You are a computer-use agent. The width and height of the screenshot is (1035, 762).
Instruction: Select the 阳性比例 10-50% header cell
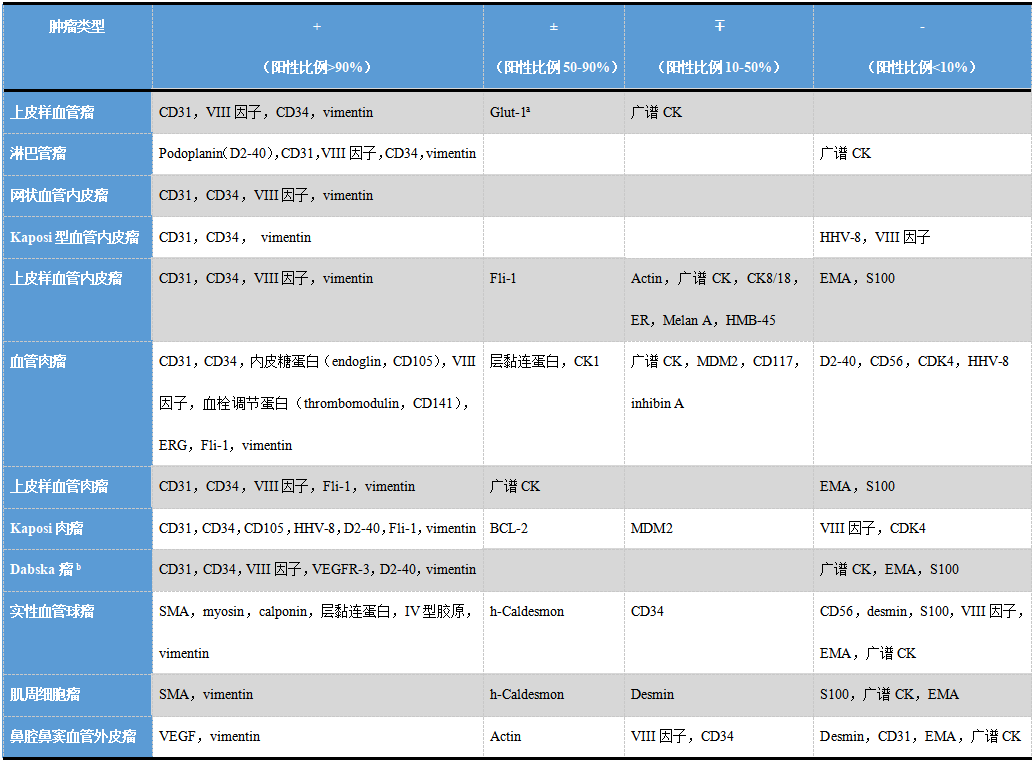click(x=718, y=67)
